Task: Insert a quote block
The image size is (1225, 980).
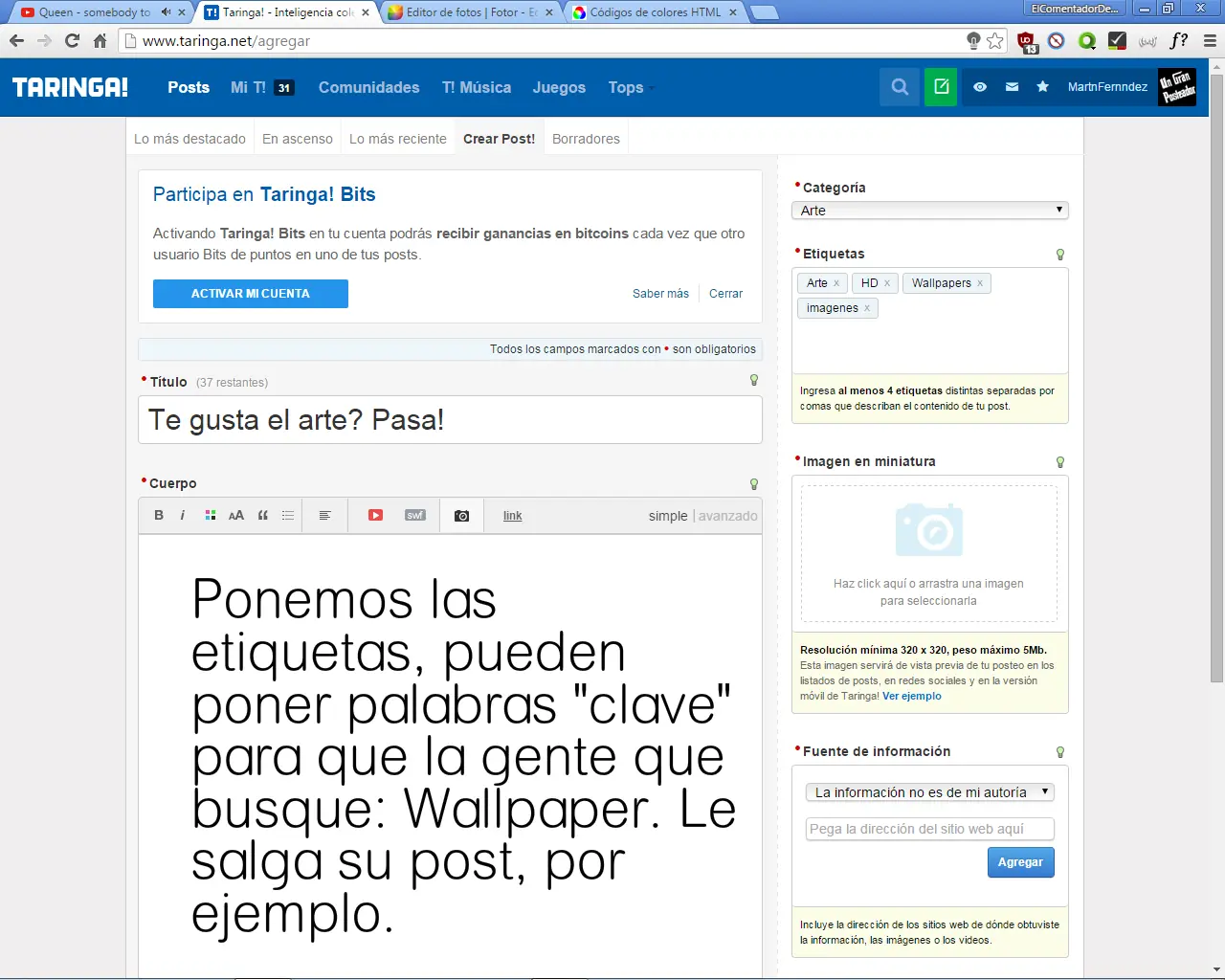Action: pyautogui.click(x=262, y=515)
